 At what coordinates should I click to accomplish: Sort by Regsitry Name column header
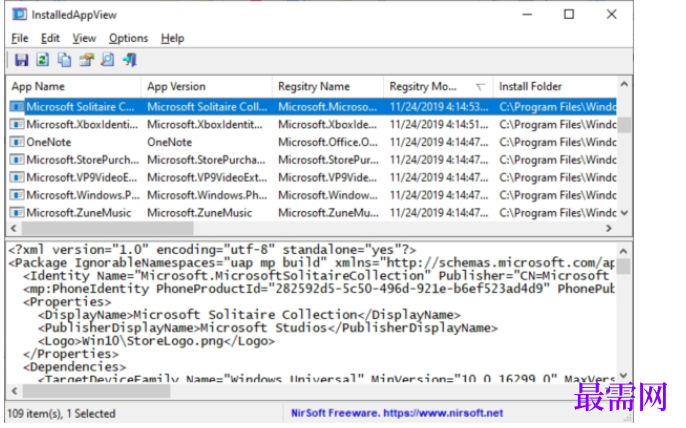328,87
